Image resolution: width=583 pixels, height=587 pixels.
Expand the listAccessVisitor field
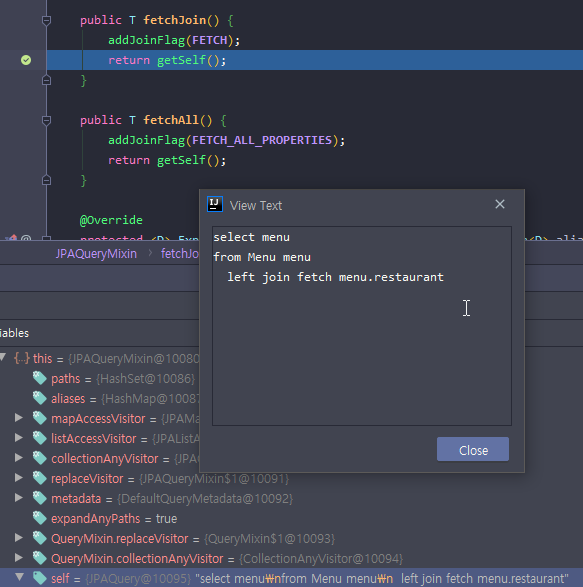point(19,438)
